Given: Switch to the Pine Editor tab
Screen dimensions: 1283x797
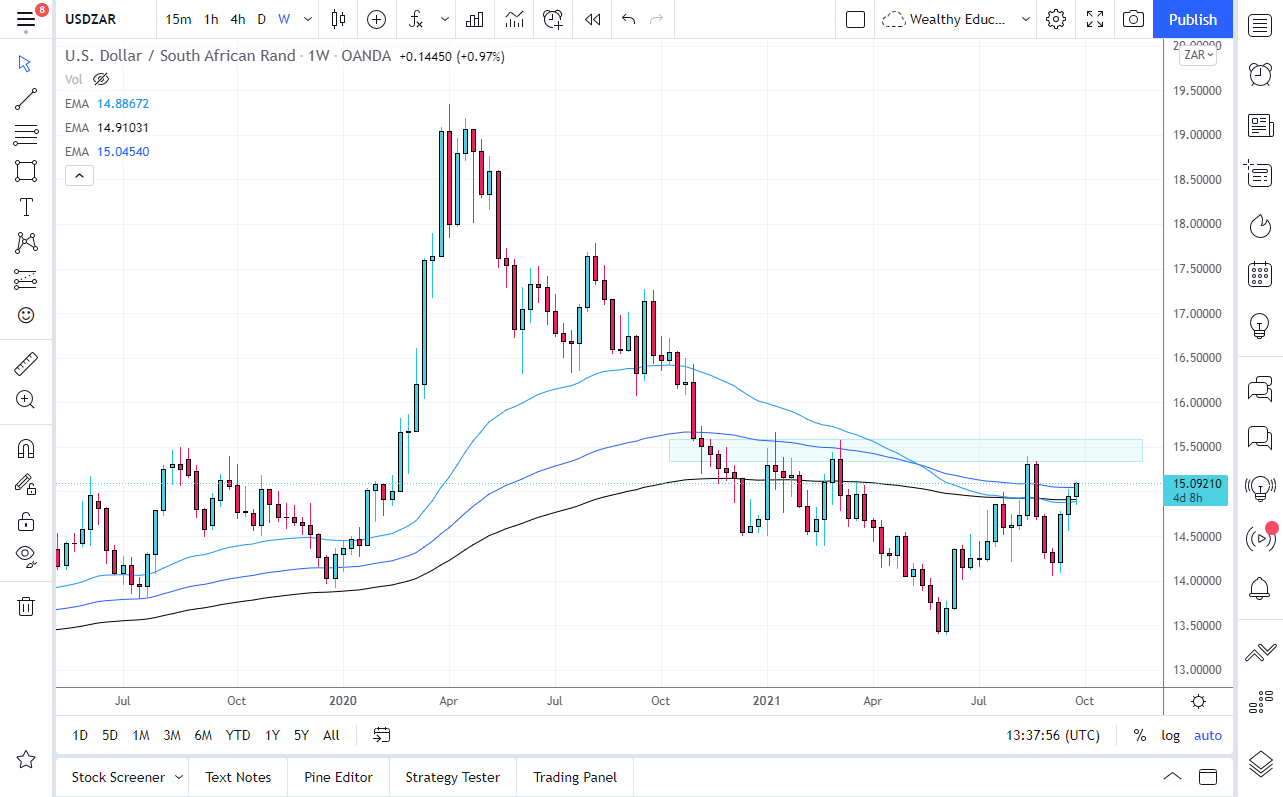Looking at the screenshot, I should click(x=339, y=777).
